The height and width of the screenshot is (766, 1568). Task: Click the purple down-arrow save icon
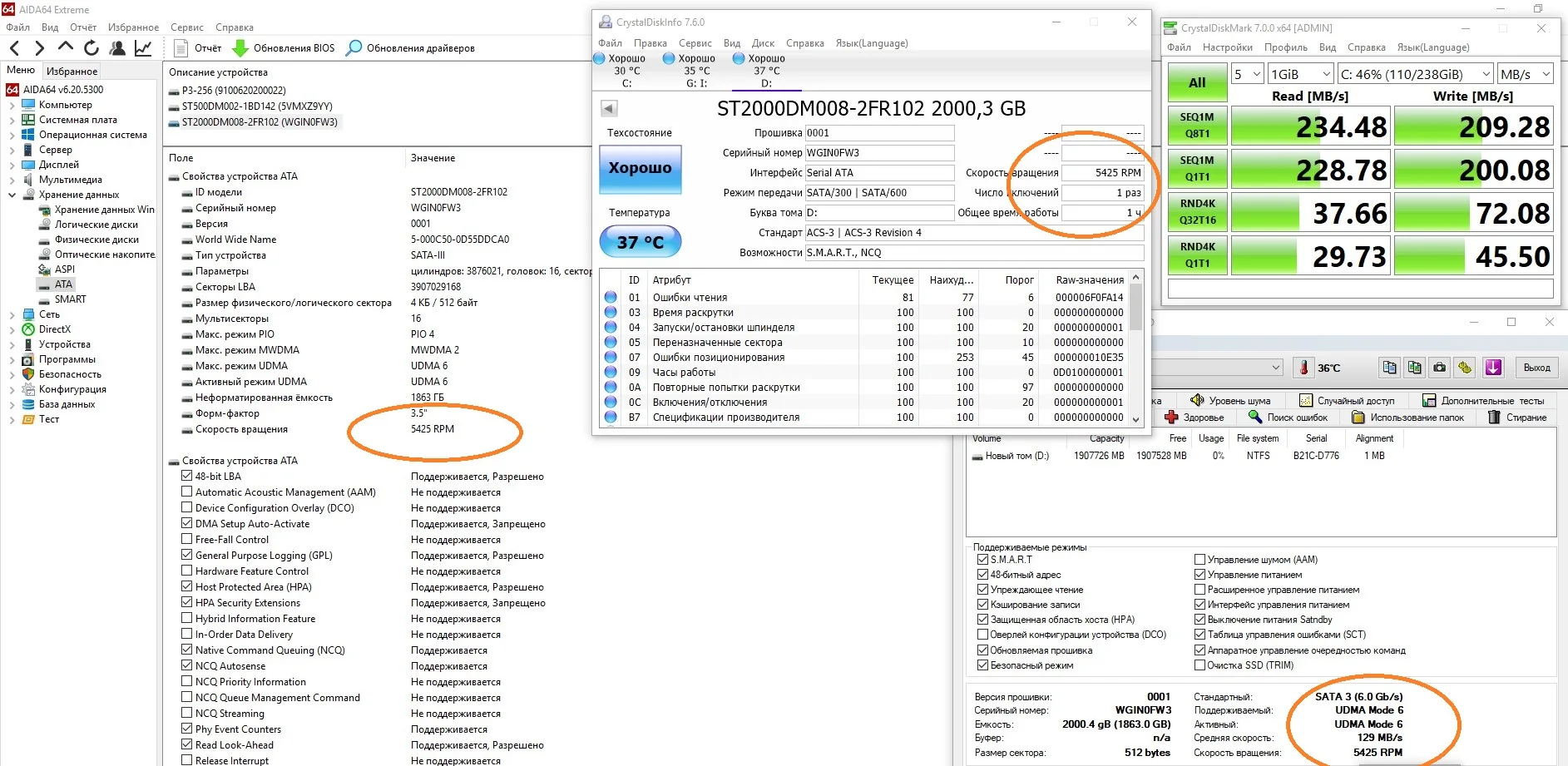click(1494, 368)
